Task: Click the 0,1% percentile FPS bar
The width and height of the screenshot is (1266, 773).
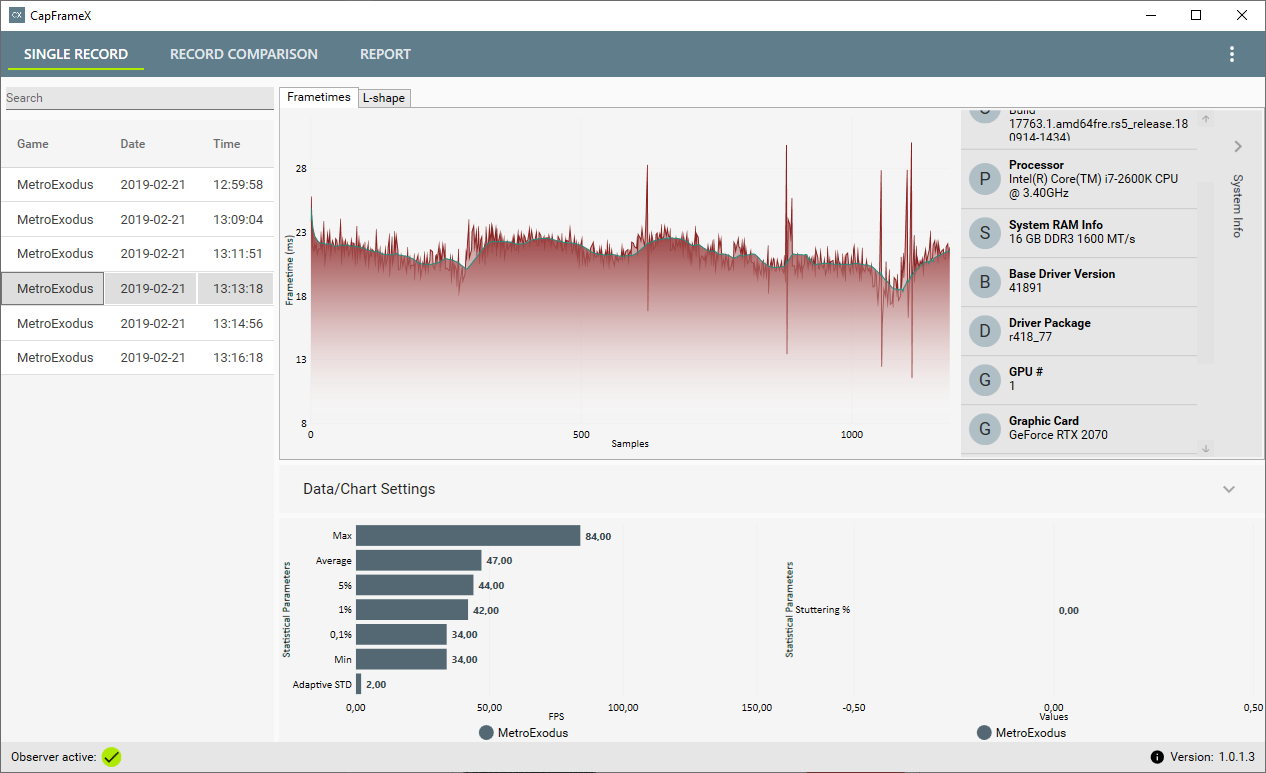Action: pos(401,634)
